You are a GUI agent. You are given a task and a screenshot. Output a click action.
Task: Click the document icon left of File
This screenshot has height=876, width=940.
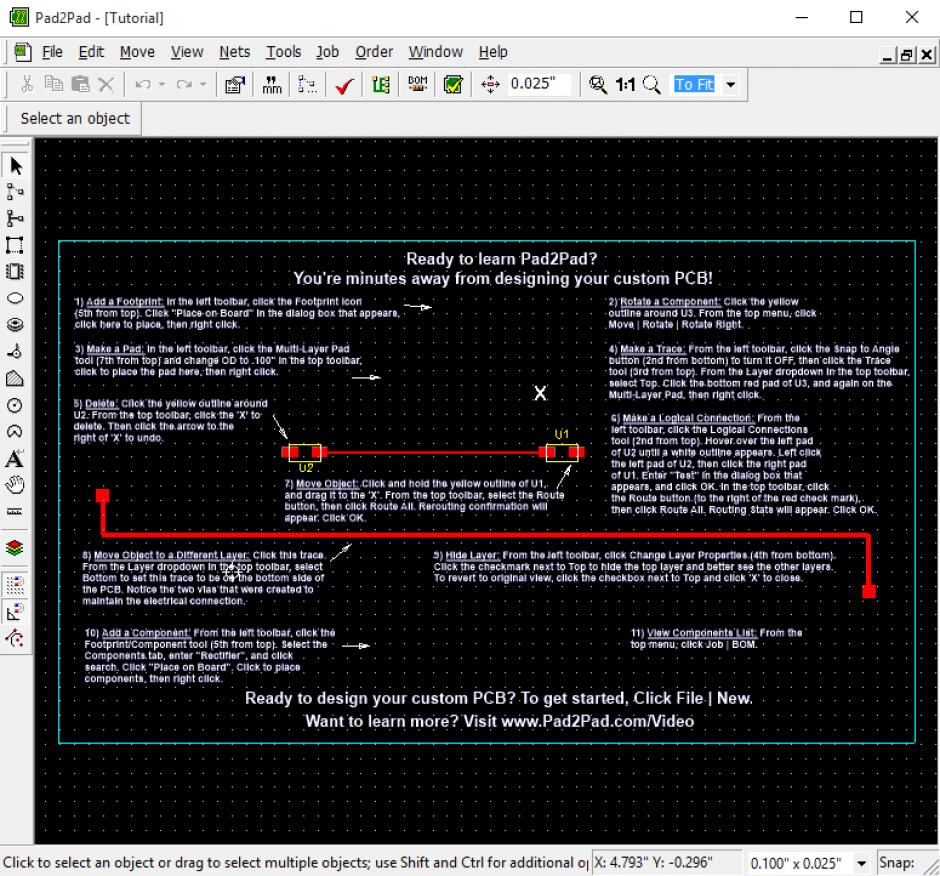point(23,52)
